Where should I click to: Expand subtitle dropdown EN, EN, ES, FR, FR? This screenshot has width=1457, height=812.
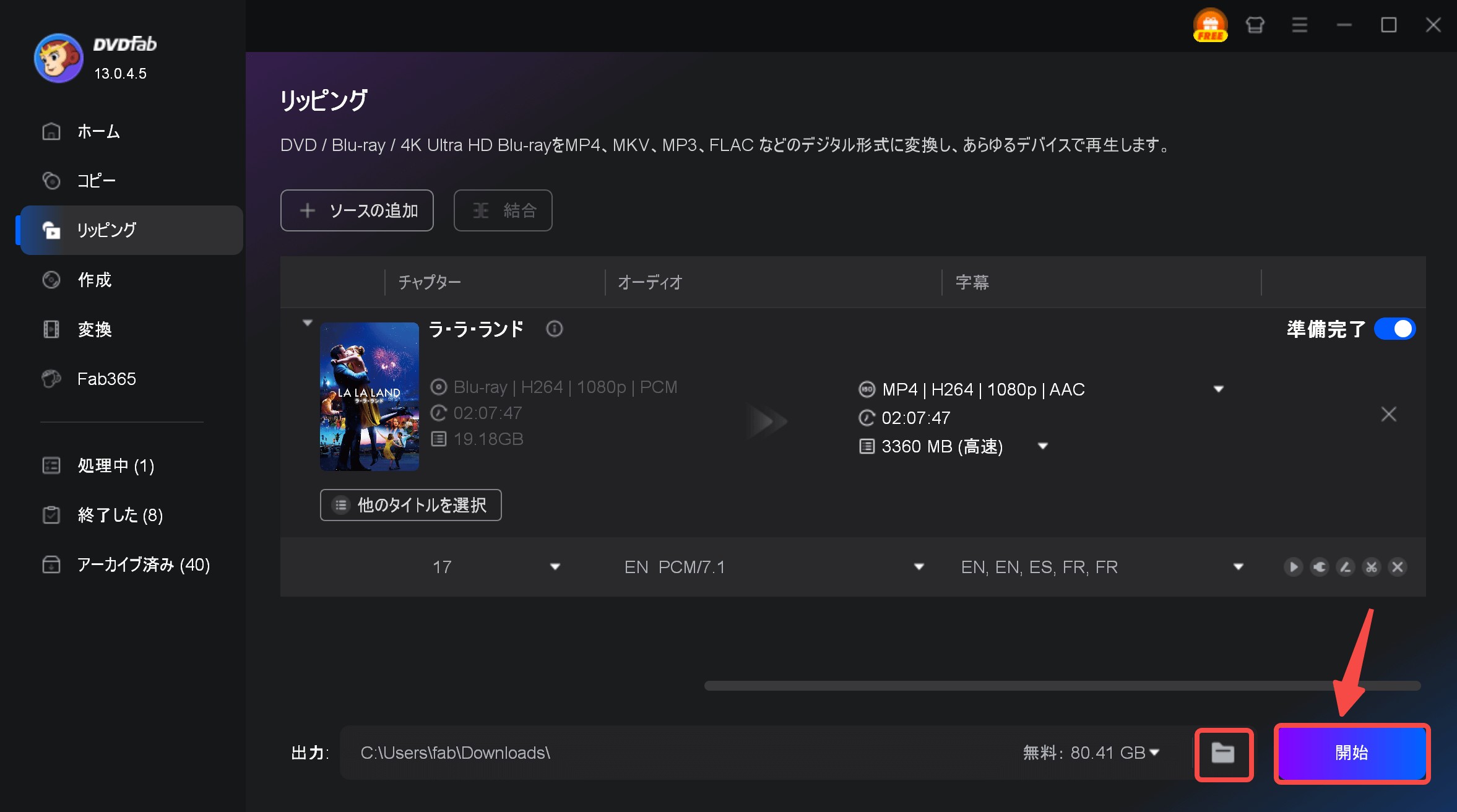1239,567
